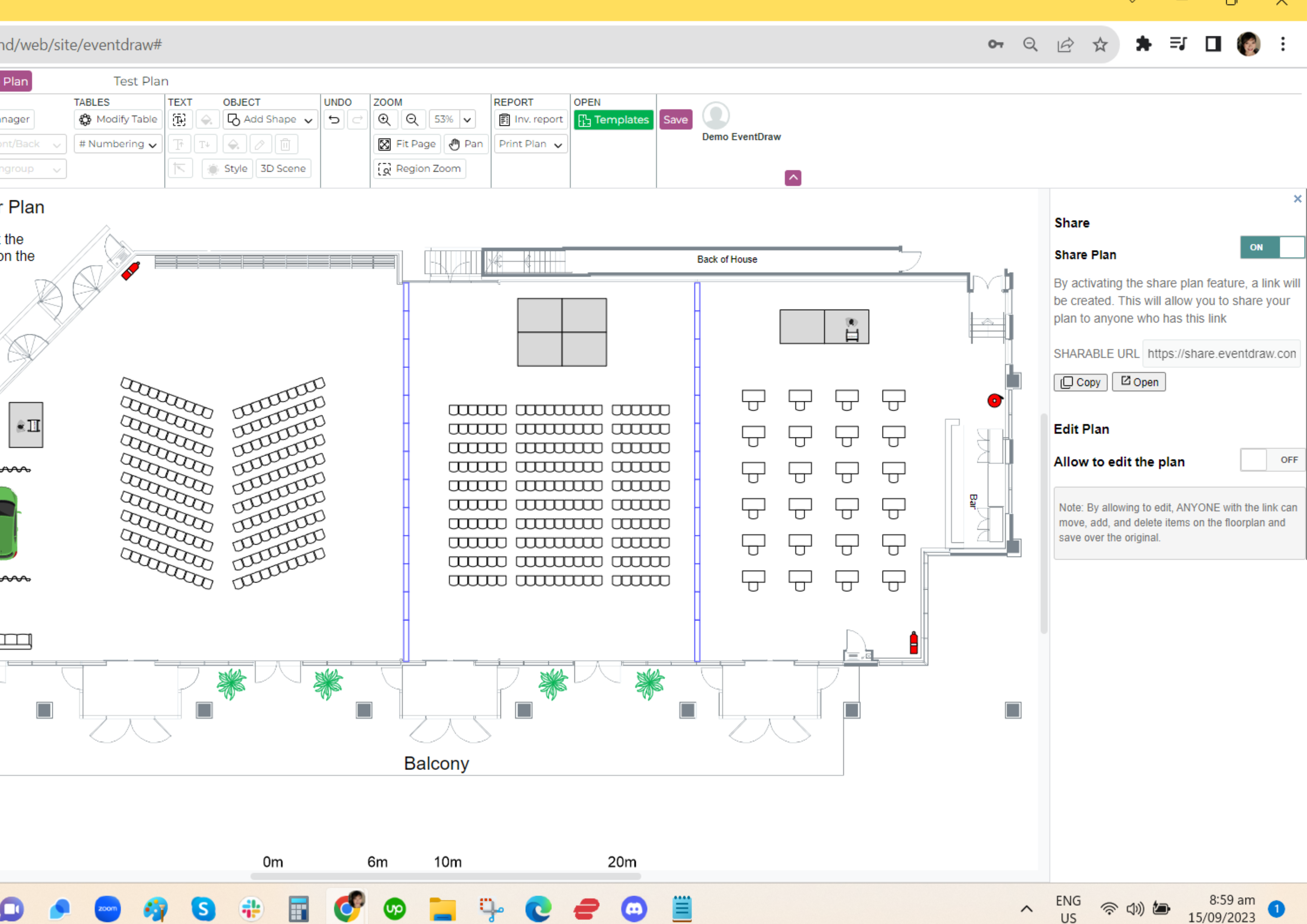Click the Undo arrow
1307x924 pixels.
(334, 119)
